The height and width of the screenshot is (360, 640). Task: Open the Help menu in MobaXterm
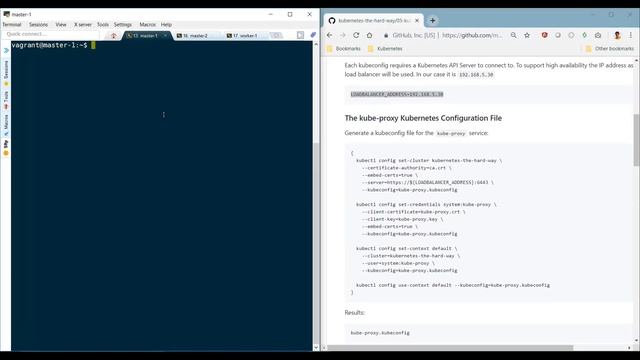tap(166, 24)
